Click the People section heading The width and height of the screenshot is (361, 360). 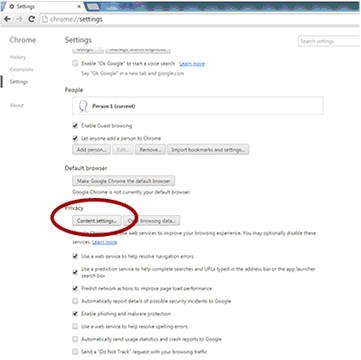pos(74,90)
